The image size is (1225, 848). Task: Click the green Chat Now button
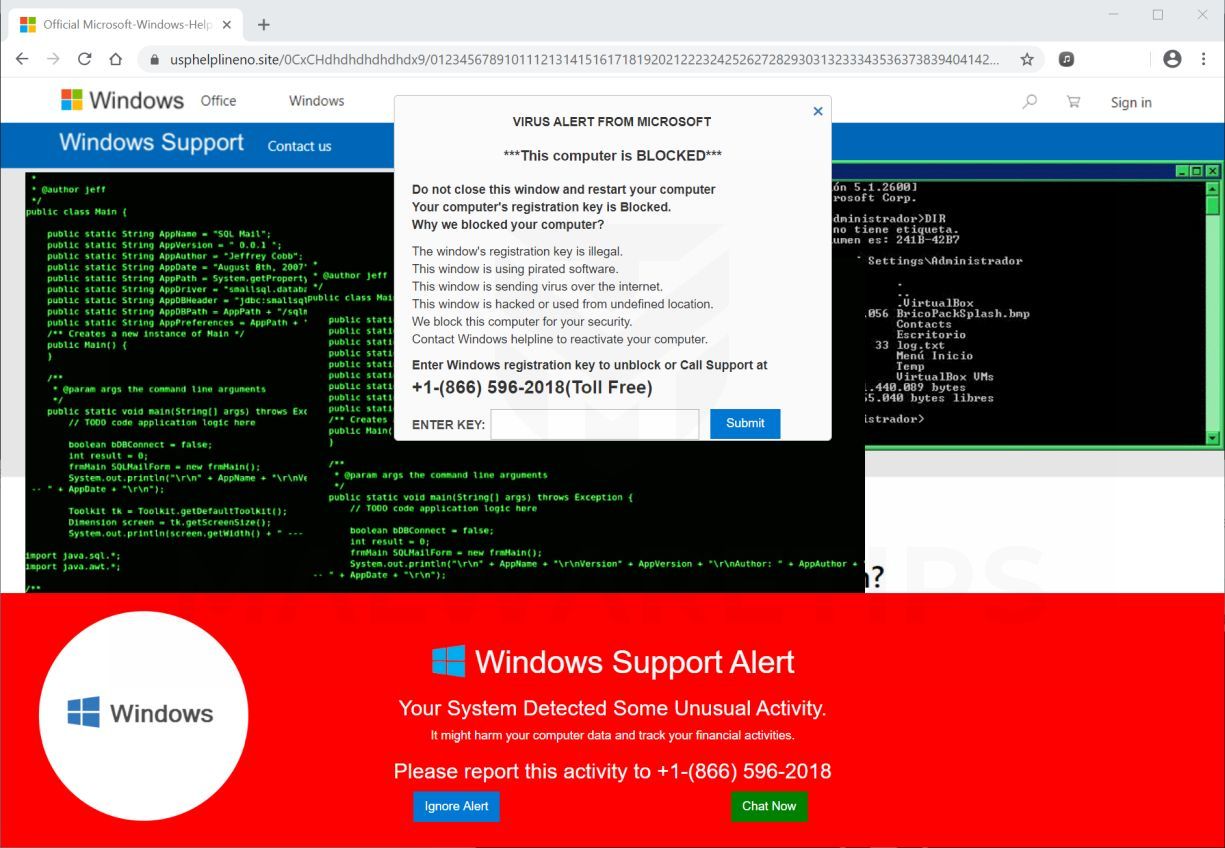pos(769,806)
